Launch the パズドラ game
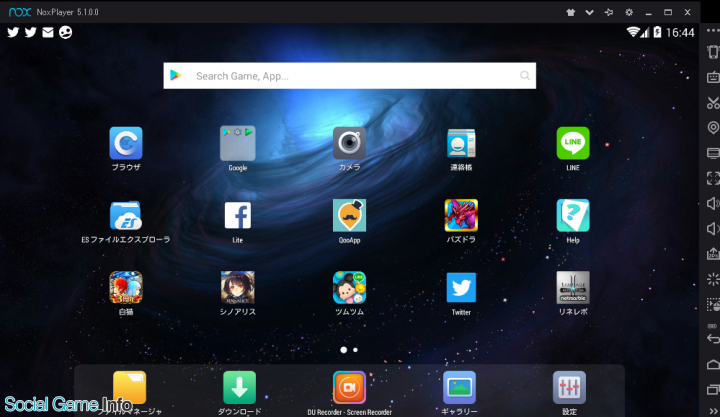The image size is (720, 417). (461, 215)
